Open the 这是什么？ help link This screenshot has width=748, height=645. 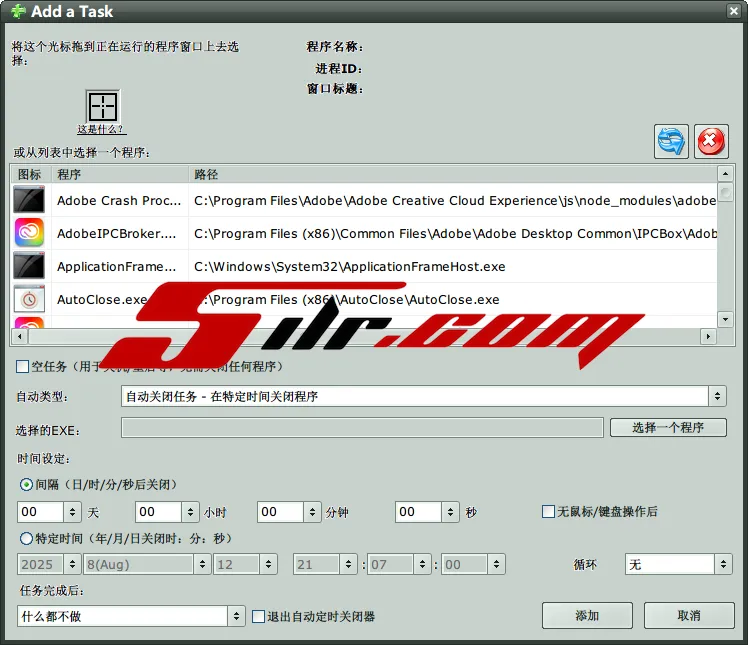click(102, 130)
